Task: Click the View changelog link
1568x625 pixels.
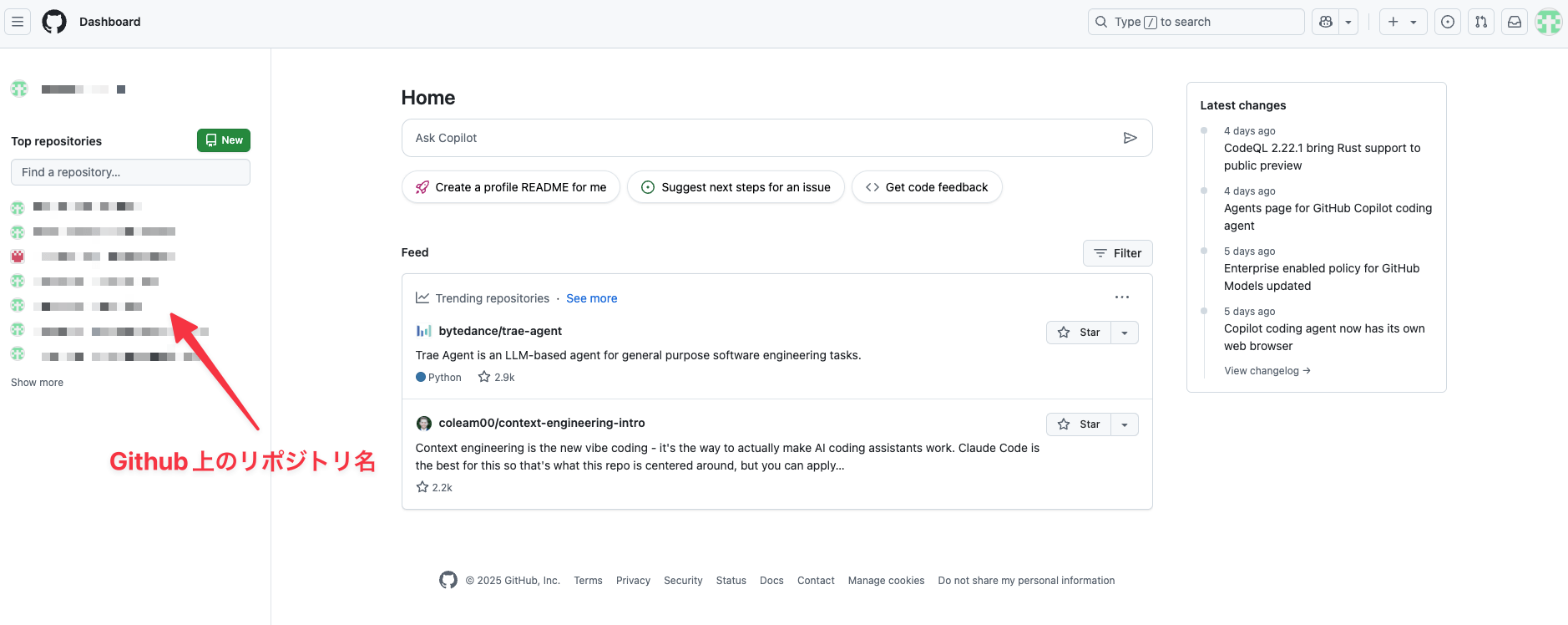Action: tap(1267, 371)
